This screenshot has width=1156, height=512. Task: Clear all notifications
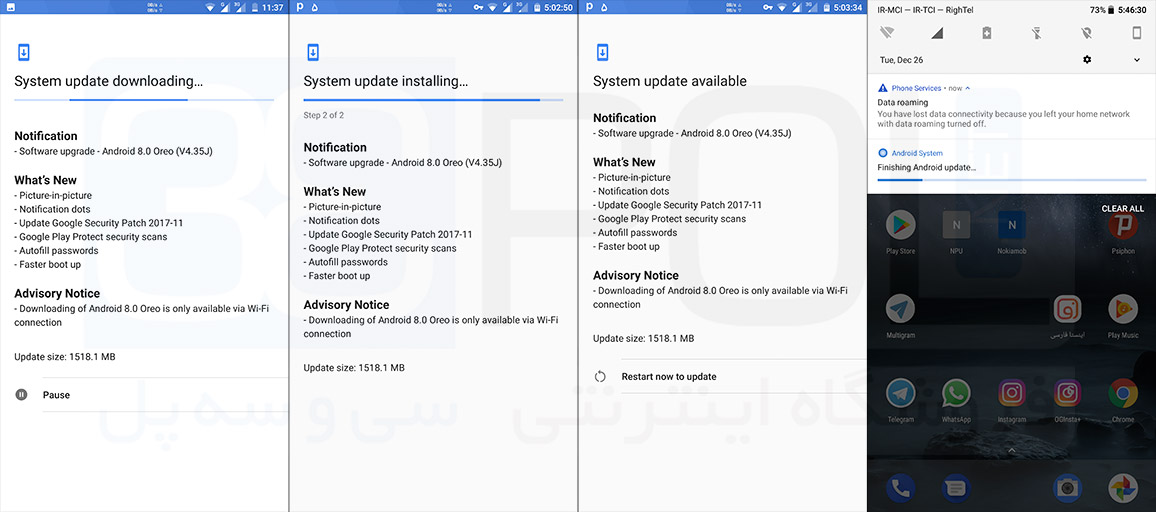(x=1123, y=209)
